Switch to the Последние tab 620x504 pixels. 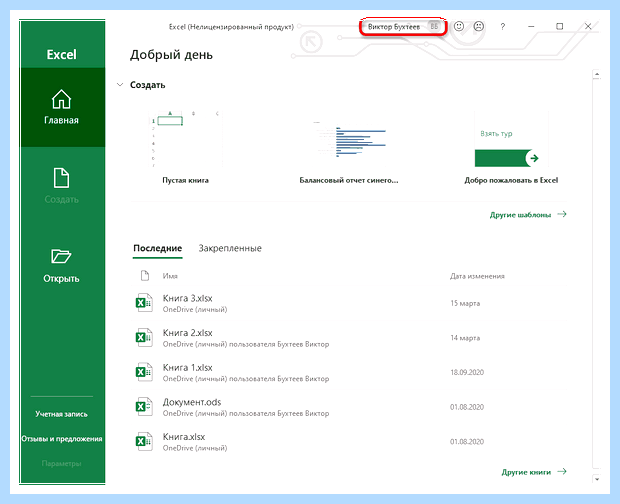tap(157, 248)
